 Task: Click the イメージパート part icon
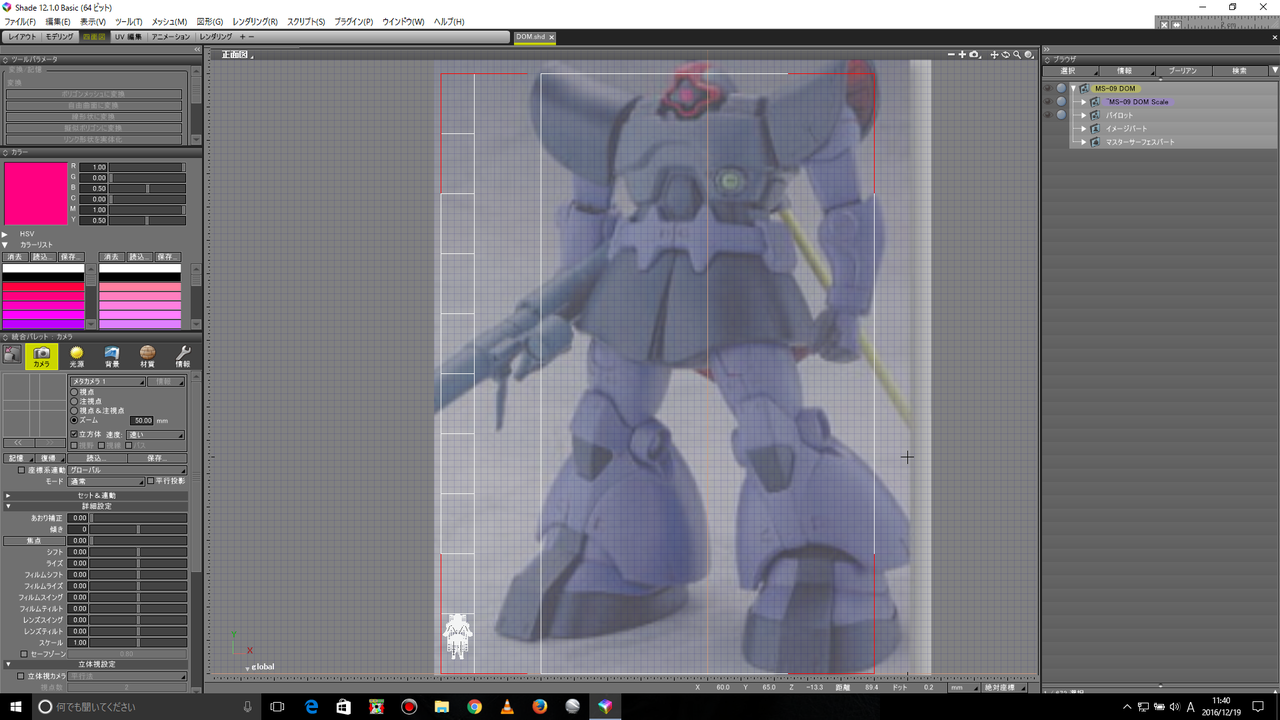[x=1096, y=129]
